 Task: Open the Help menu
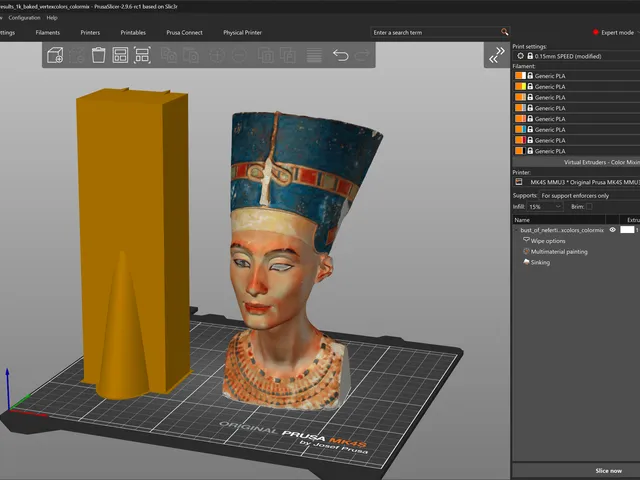[52, 18]
